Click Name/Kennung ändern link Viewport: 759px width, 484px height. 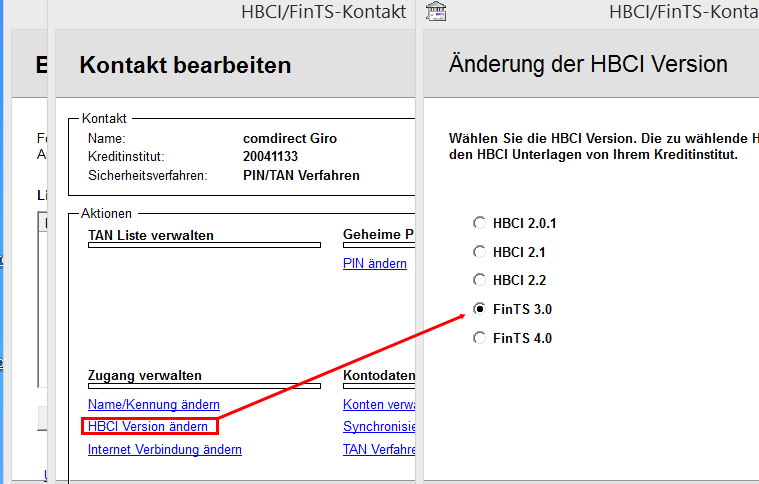click(x=153, y=404)
